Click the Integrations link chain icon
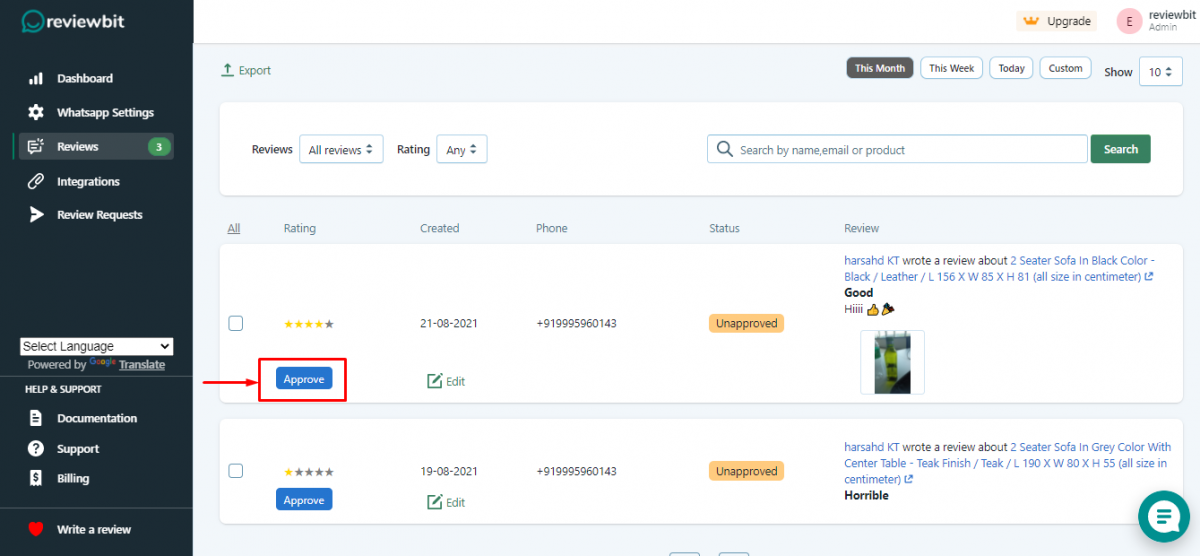This screenshot has height=556, width=1200. click(x=36, y=181)
